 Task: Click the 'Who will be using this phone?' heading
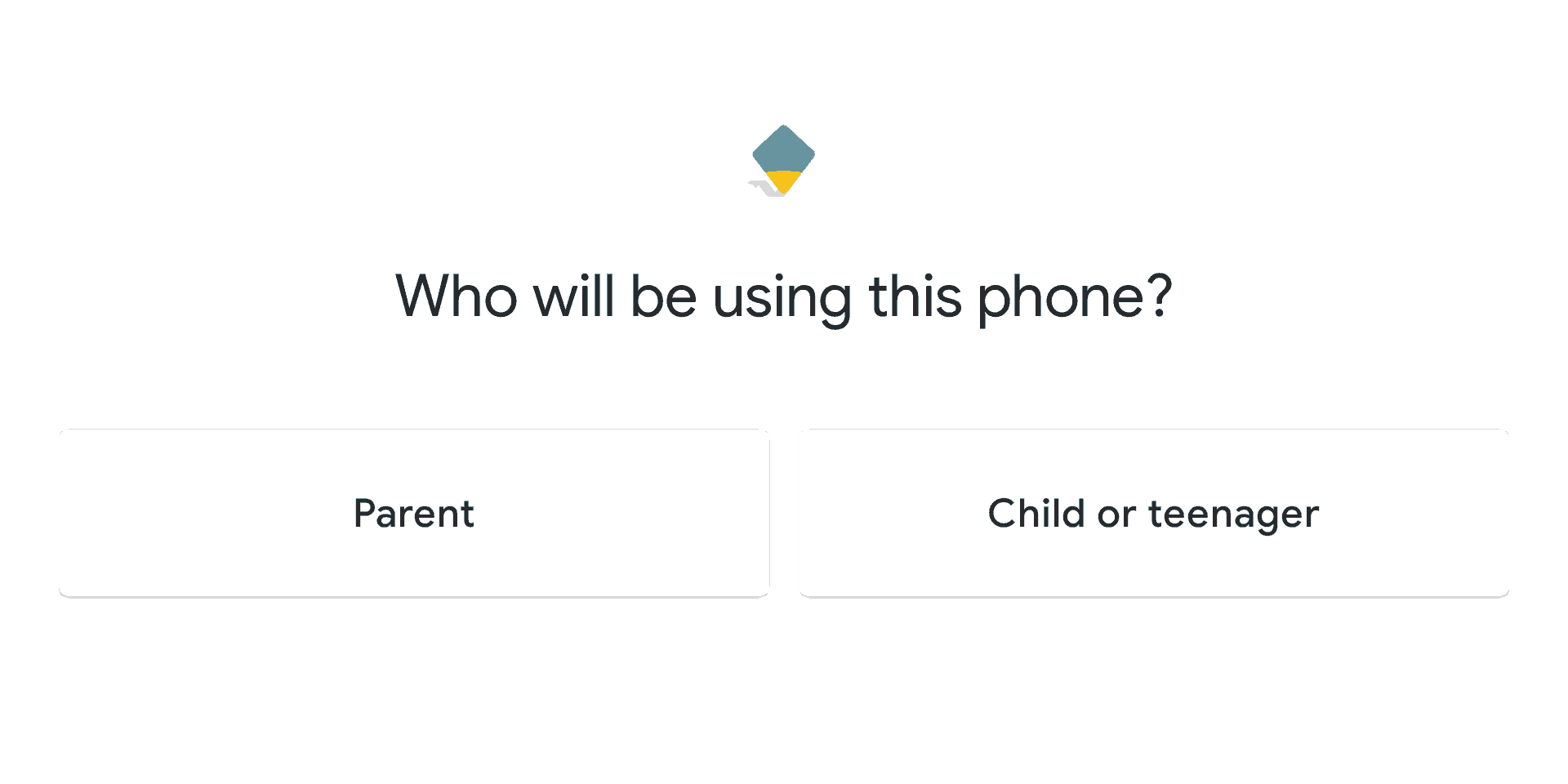pyautogui.click(x=784, y=297)
